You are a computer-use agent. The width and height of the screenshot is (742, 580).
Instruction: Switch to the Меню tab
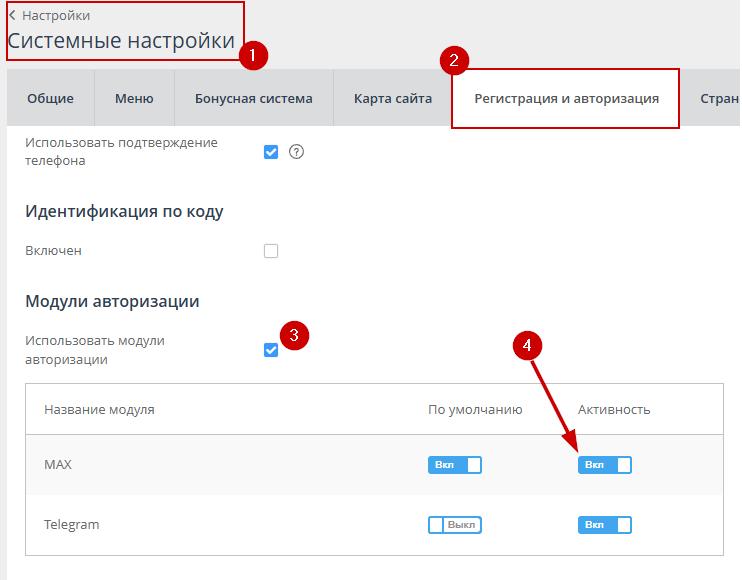pos(134,98)
